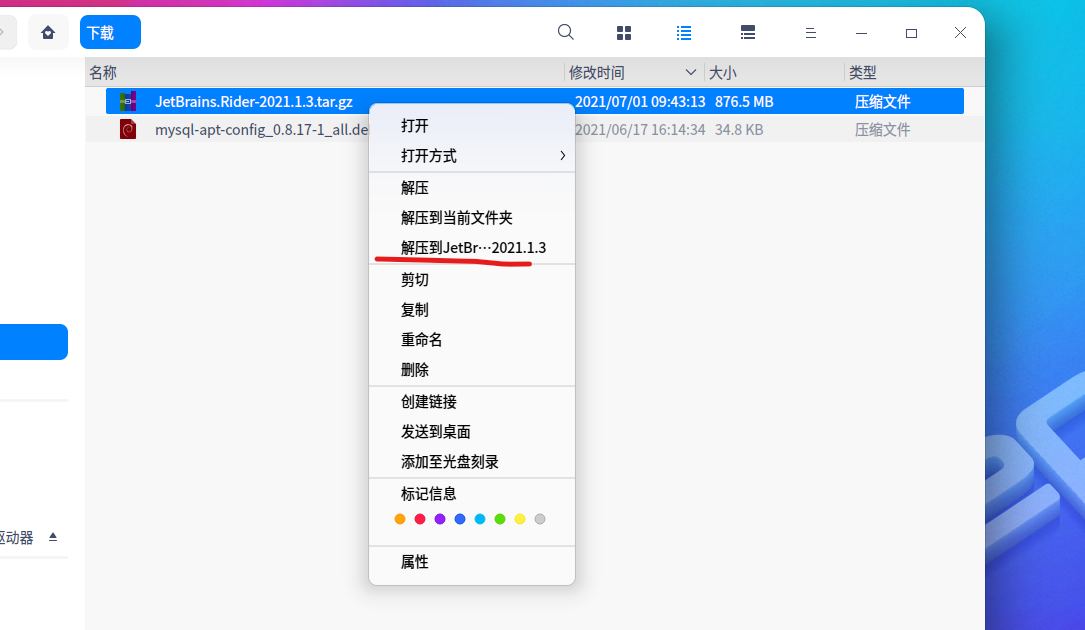Viewport: 1085px width, 630px height.
Task: Switch to grid icon view
Action: [x=623, y=31]
